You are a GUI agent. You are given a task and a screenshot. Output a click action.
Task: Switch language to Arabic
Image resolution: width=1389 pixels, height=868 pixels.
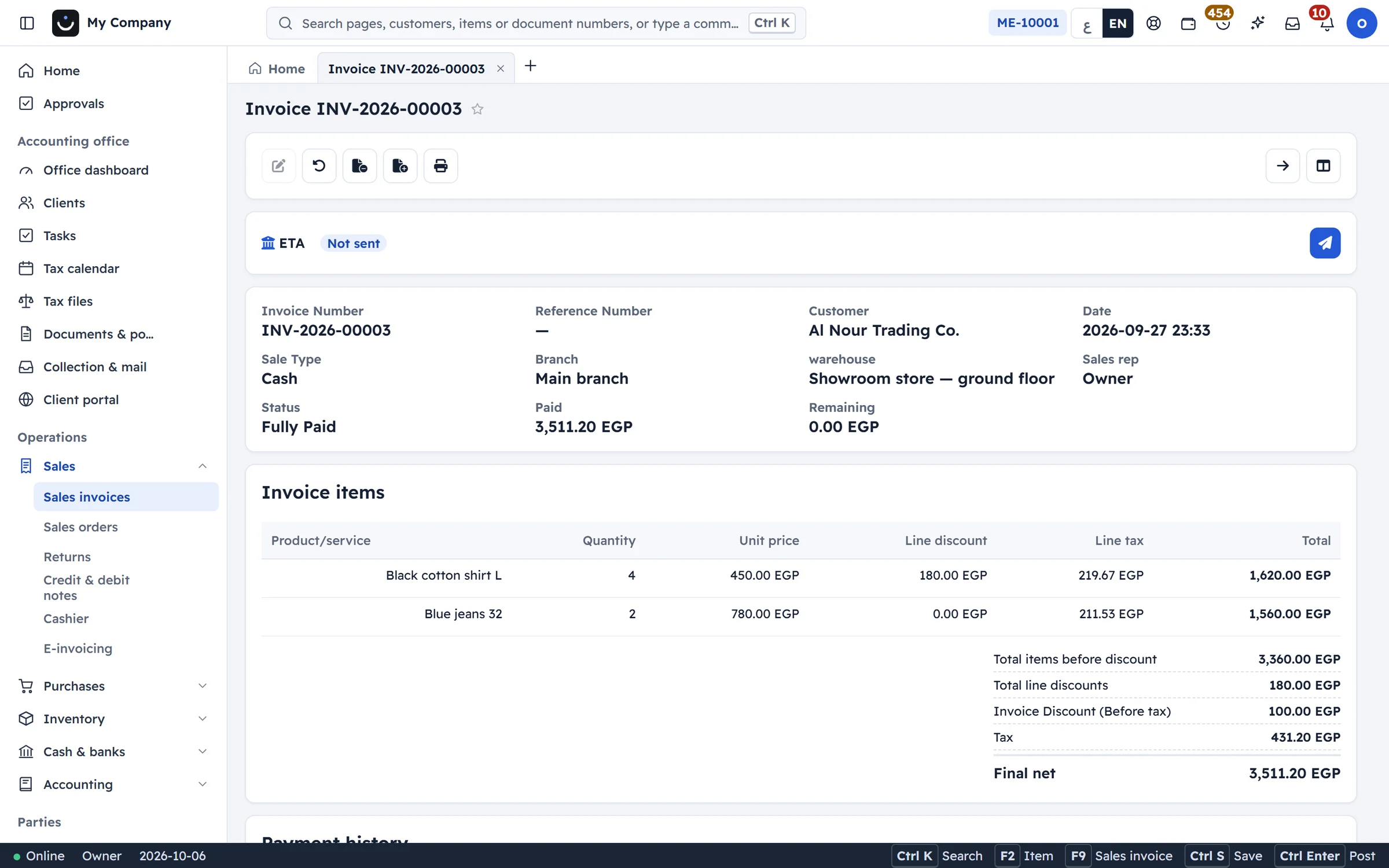[x=1087, y=23]
